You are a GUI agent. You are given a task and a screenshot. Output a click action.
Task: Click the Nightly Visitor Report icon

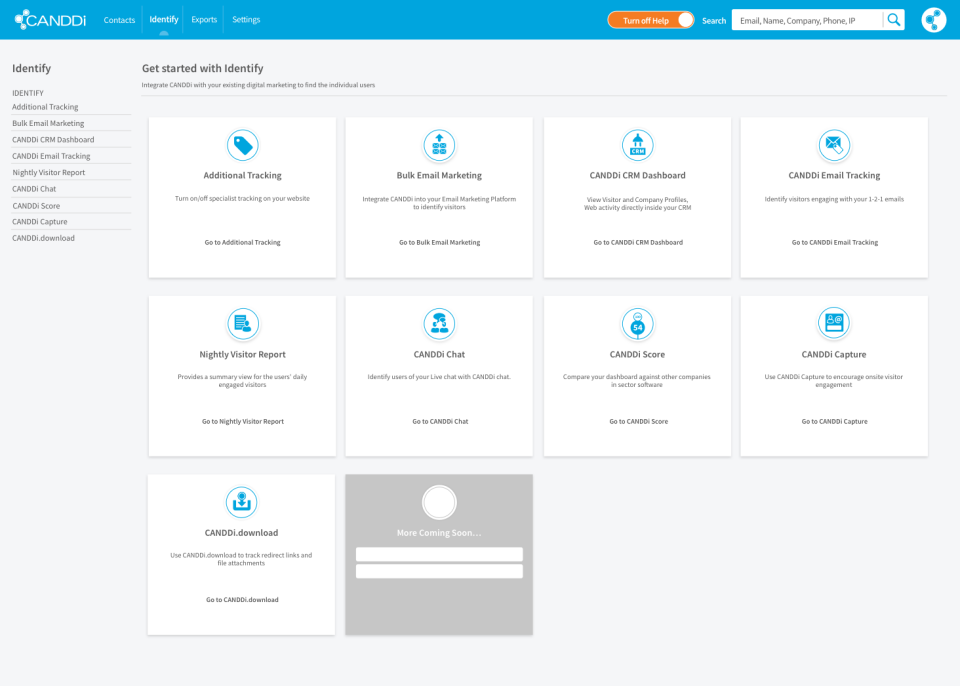click(x=242, y=323)
